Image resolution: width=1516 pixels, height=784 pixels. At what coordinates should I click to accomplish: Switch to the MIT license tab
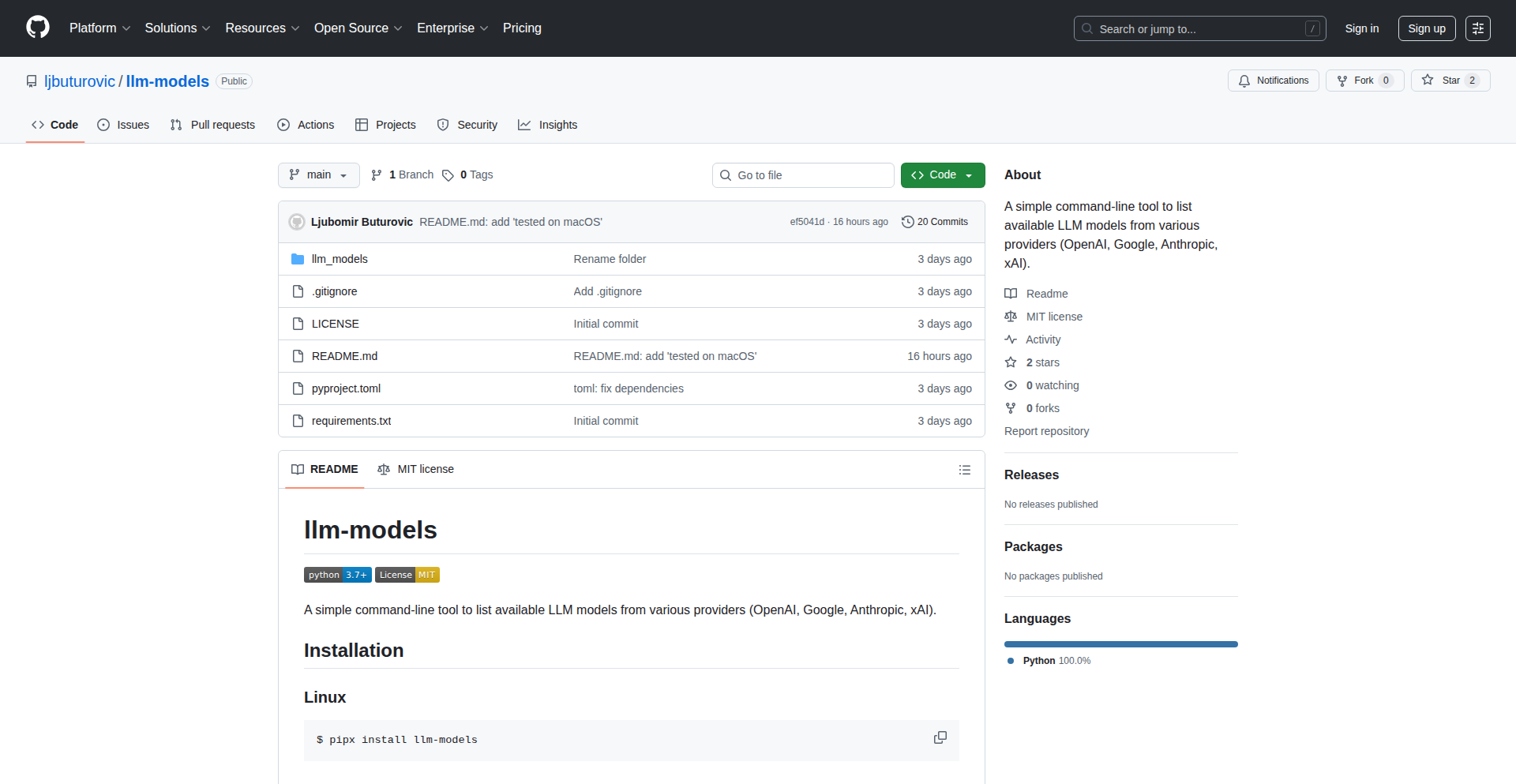click(x=416, y=469)
